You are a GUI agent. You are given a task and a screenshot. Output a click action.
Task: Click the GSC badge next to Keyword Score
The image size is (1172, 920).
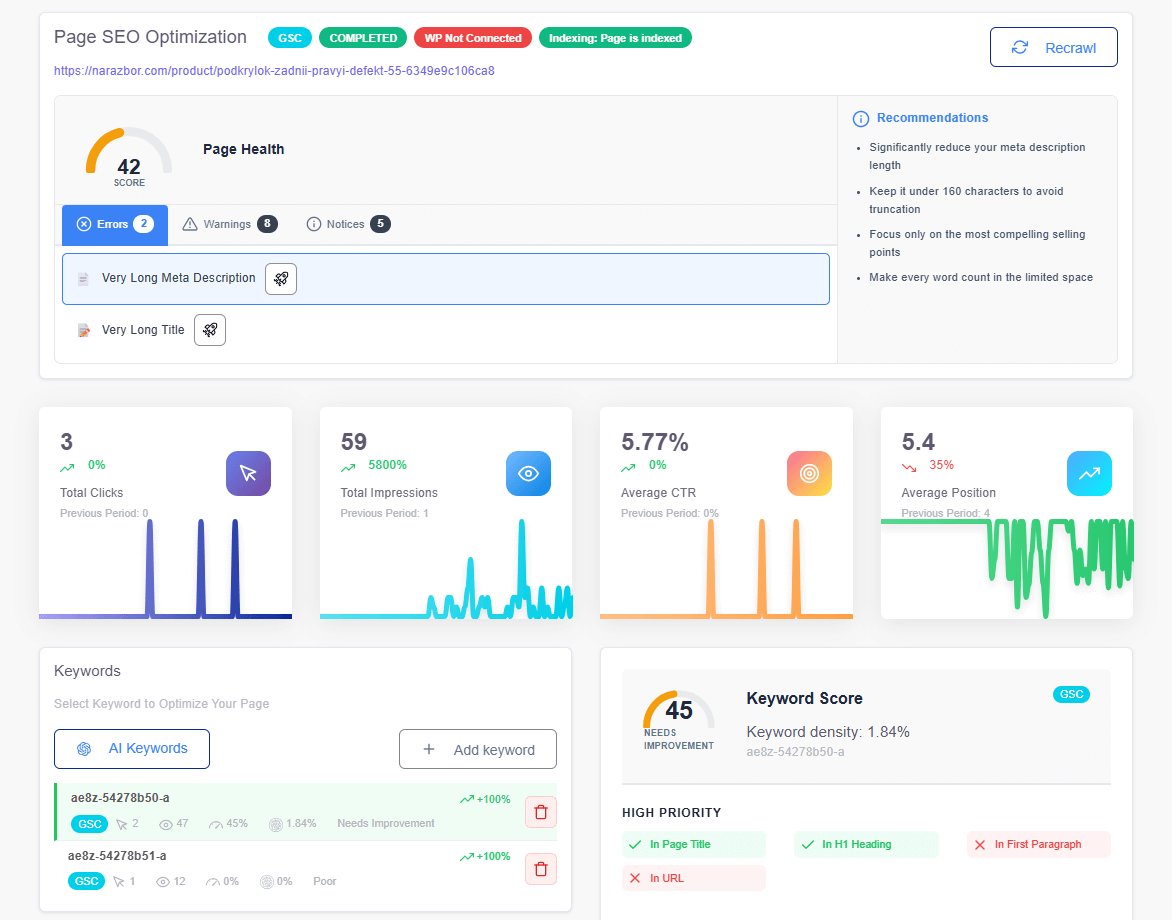[1071, 694]
